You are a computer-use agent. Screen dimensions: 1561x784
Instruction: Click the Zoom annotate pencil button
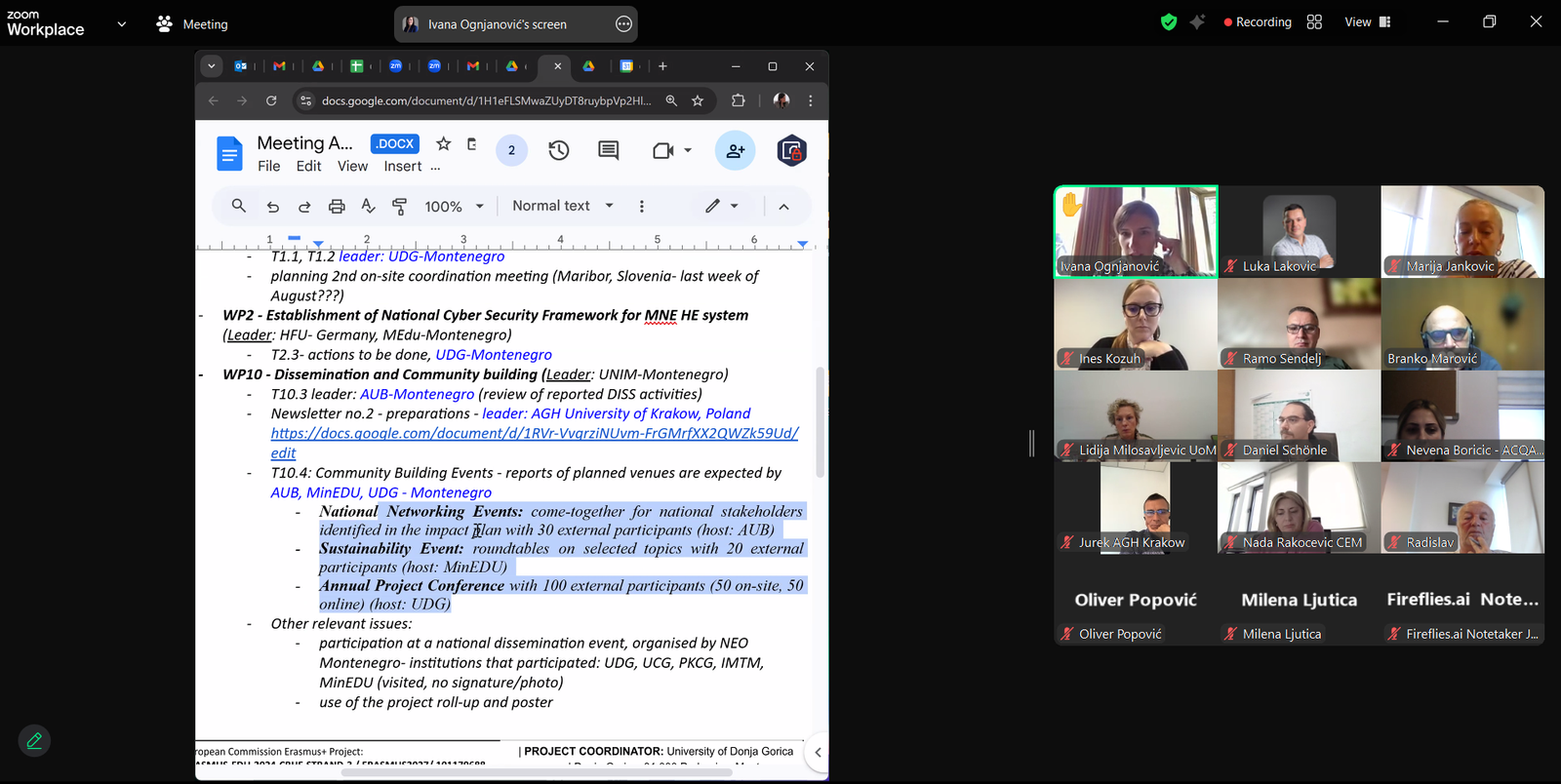click(34, 741)
